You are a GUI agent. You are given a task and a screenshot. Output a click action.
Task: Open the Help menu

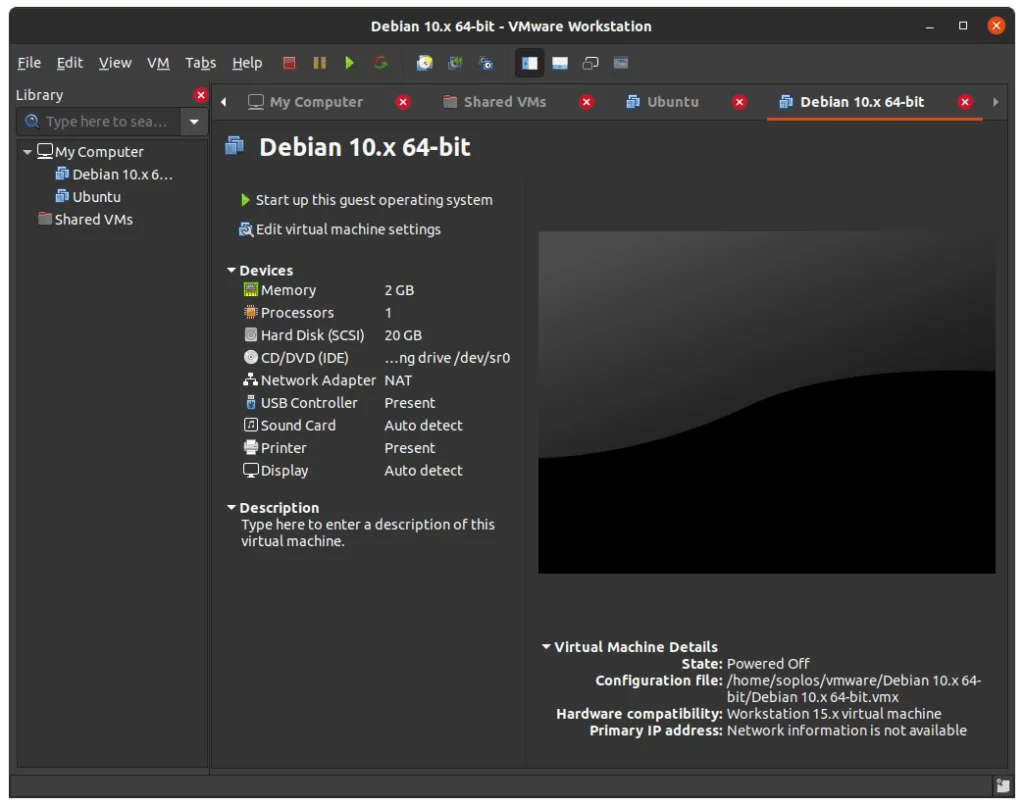247,63
